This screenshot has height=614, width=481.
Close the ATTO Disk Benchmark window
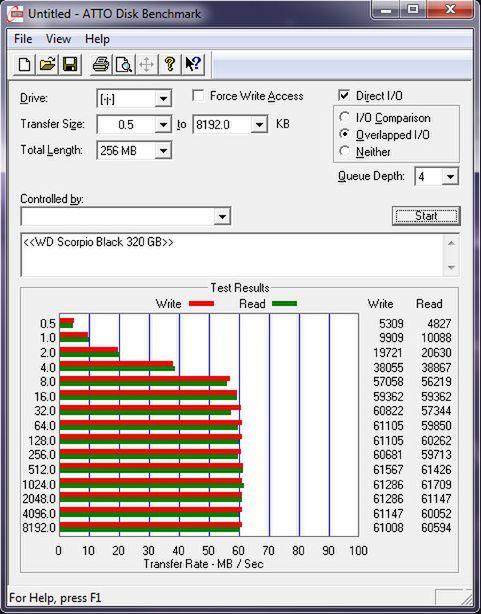coord(450,10)
